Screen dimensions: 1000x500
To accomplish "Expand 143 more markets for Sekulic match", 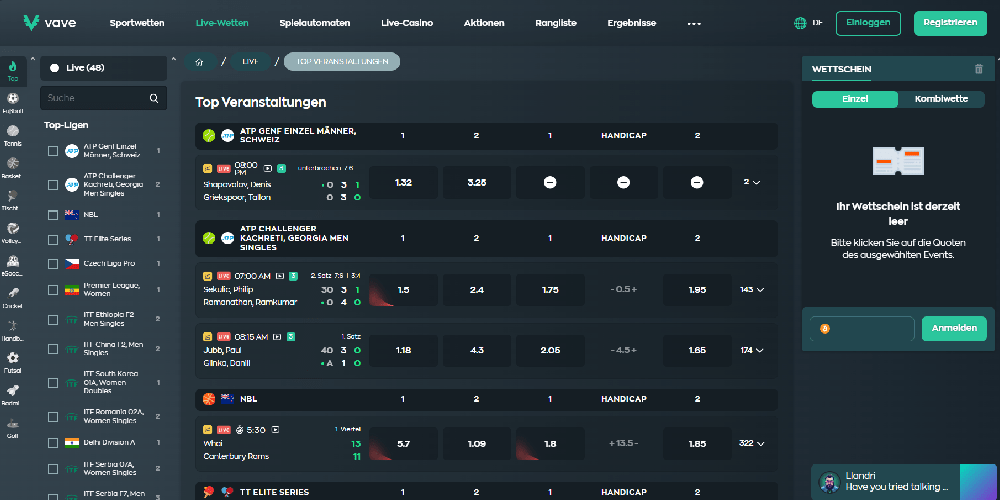I will (x=752, y=290).
